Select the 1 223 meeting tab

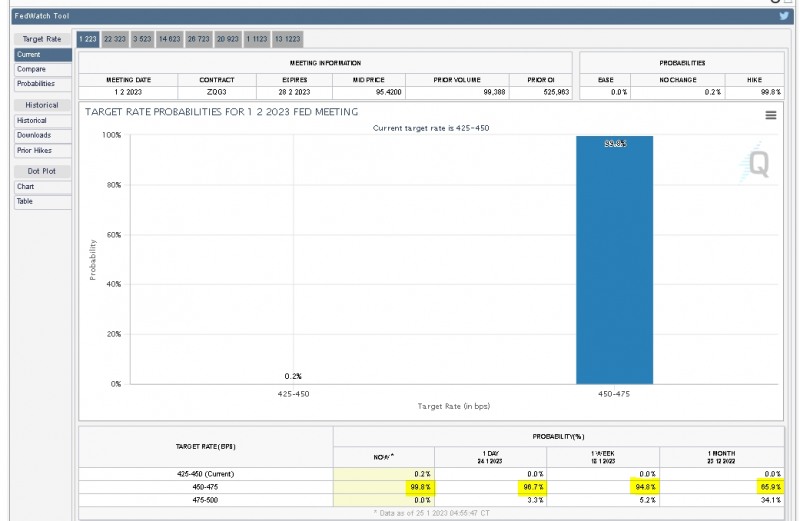[88, 39]
